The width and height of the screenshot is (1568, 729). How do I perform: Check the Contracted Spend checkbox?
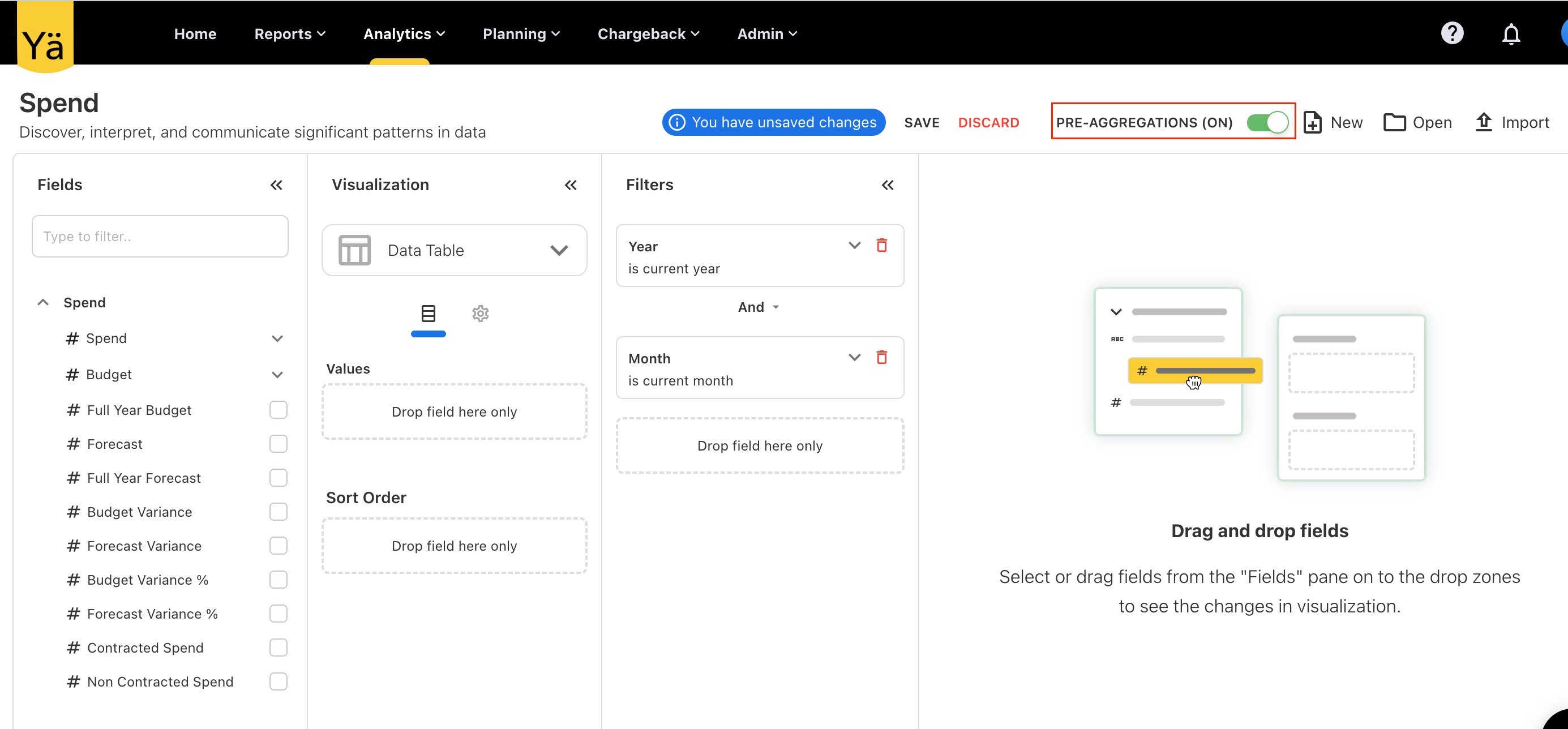point(278,647)
